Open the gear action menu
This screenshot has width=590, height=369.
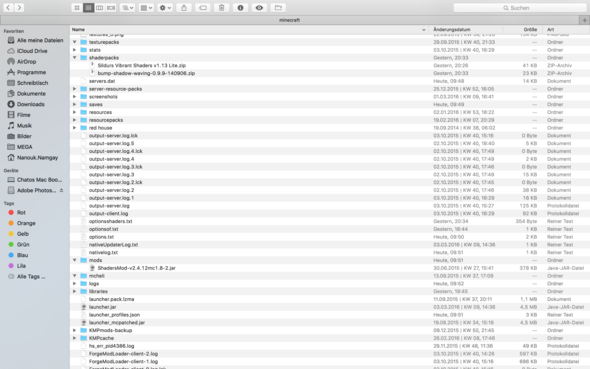click(x=165, y=8)
